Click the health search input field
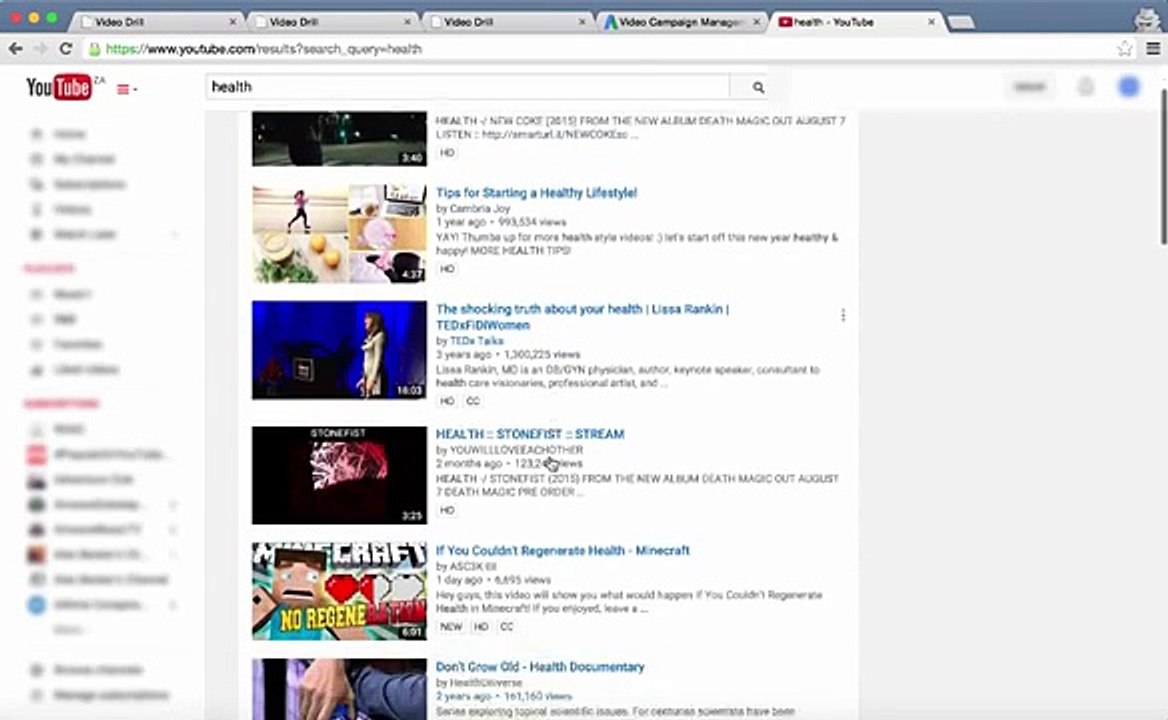Viewport: 1168px width, 720px height. click(x=468, y=87)
